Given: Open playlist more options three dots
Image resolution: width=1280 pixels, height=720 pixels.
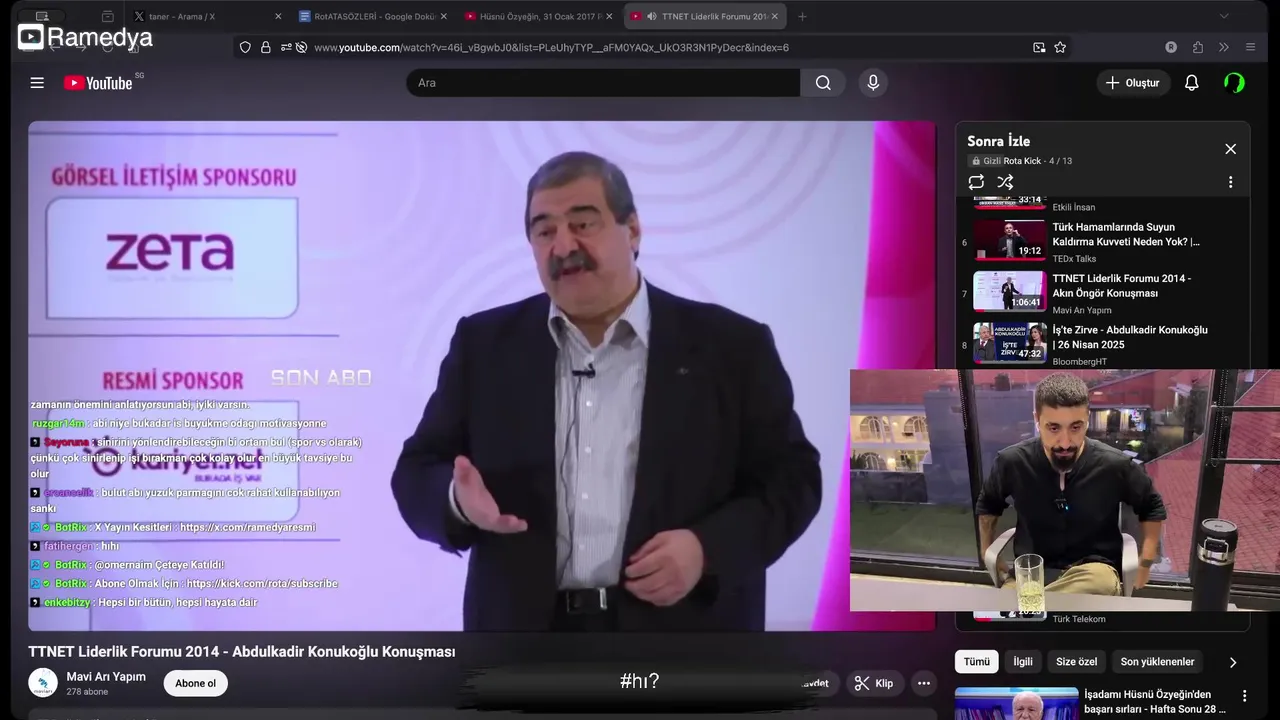Looking at the screenshot, I should pos(1230,182).
